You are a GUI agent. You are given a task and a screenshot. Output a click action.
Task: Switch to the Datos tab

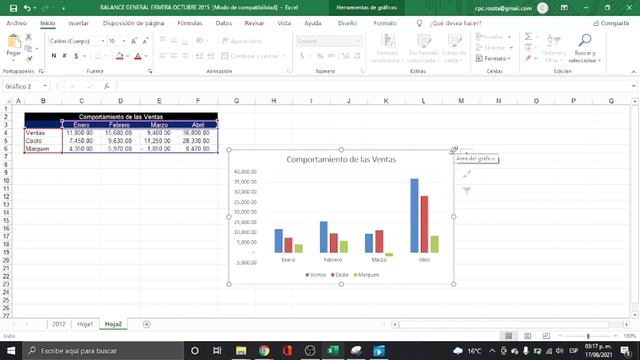[x=224, y=23]
